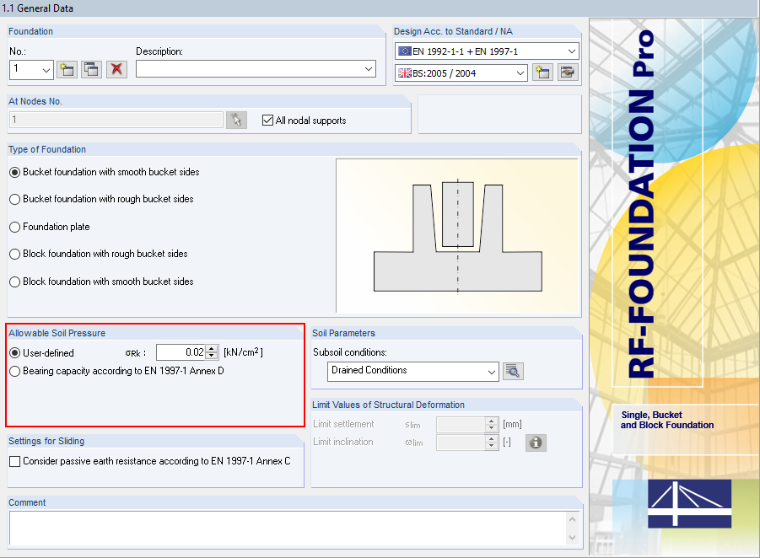
Task: Expand the Description dropdown
Action: 369,69
